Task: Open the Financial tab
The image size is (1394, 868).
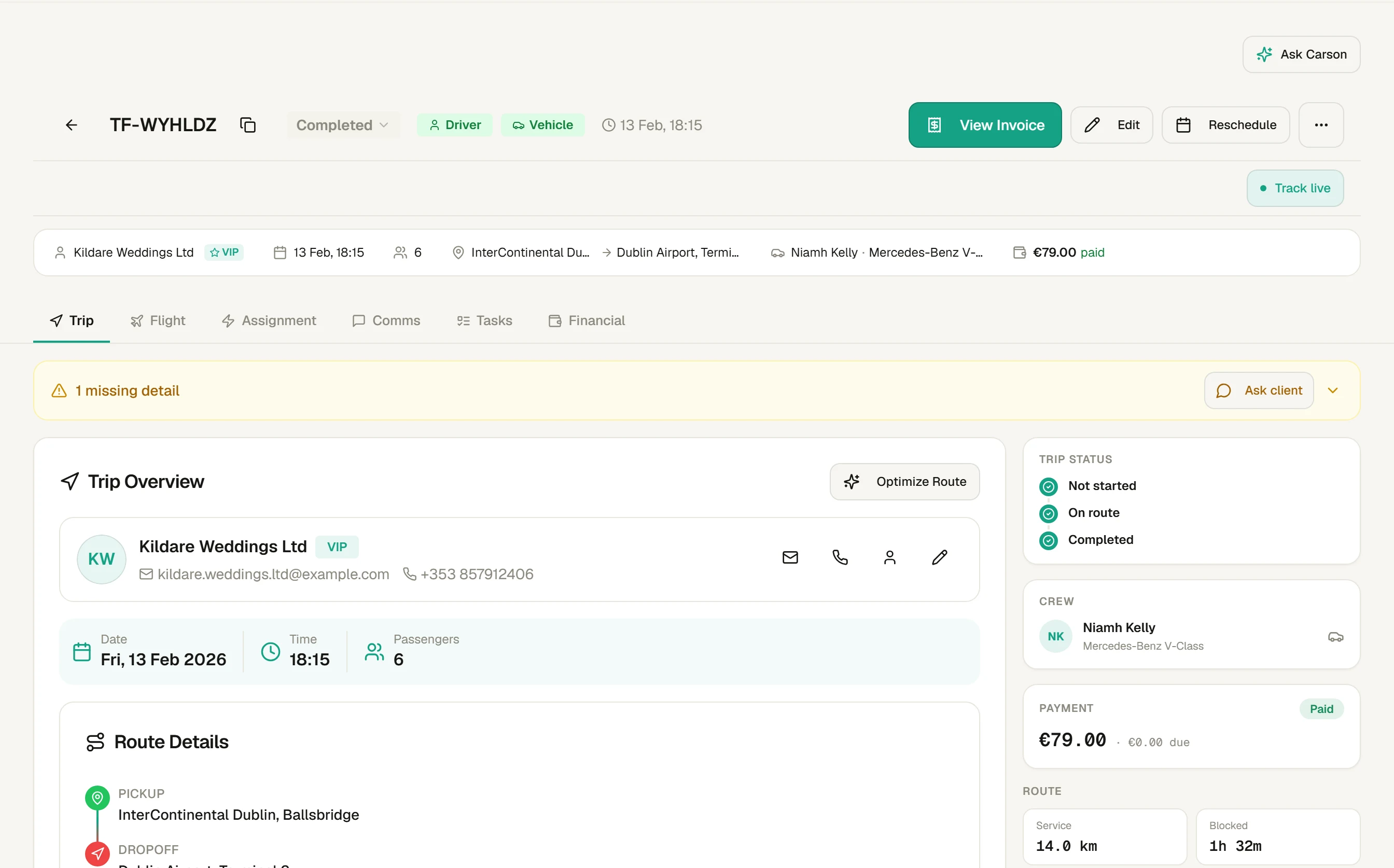Action: click(x=586, y=321)
